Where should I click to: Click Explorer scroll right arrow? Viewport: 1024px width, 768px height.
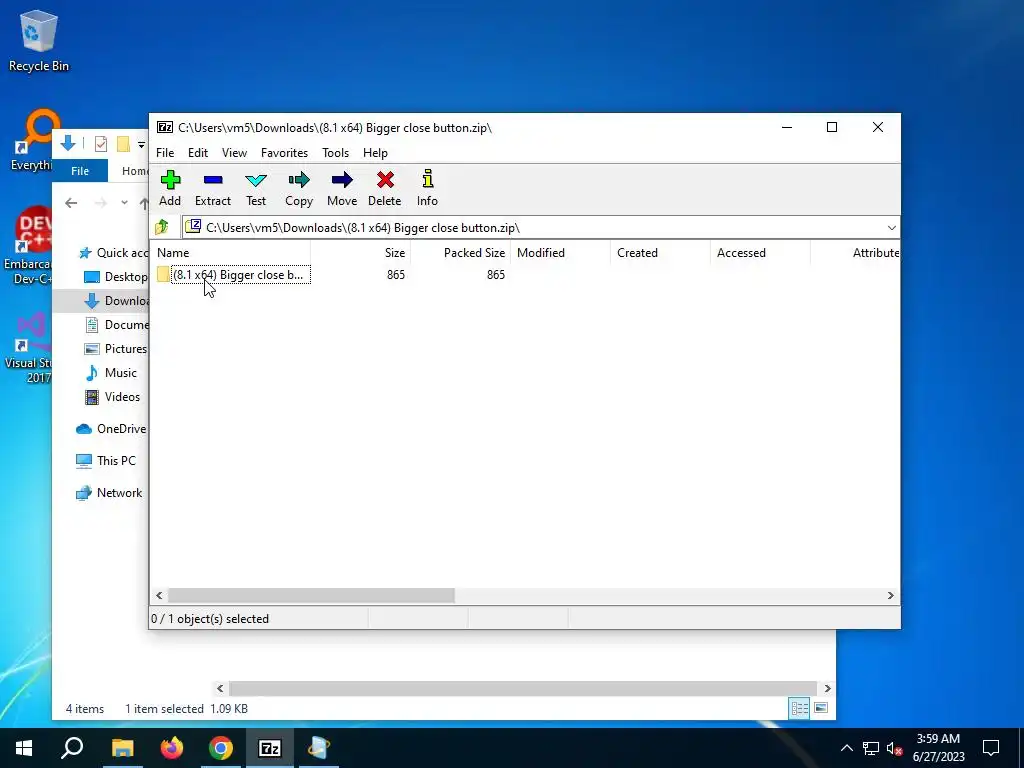coord(827,688)
